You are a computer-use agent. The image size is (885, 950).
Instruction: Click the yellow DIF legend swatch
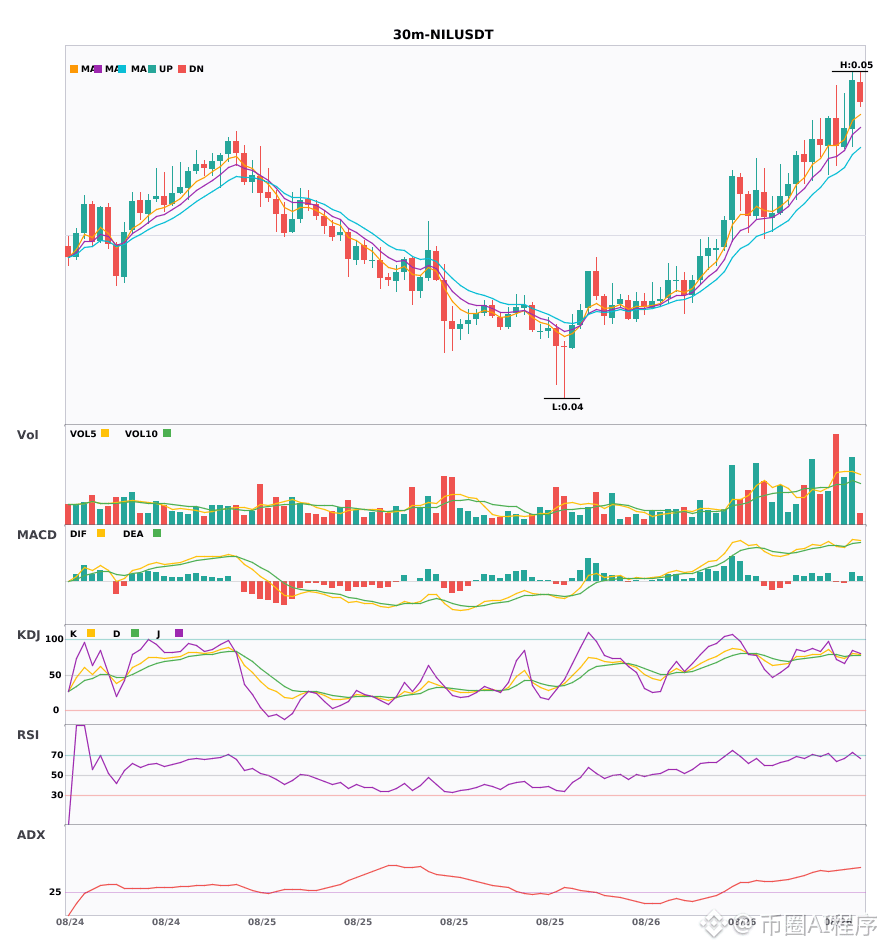101,533
